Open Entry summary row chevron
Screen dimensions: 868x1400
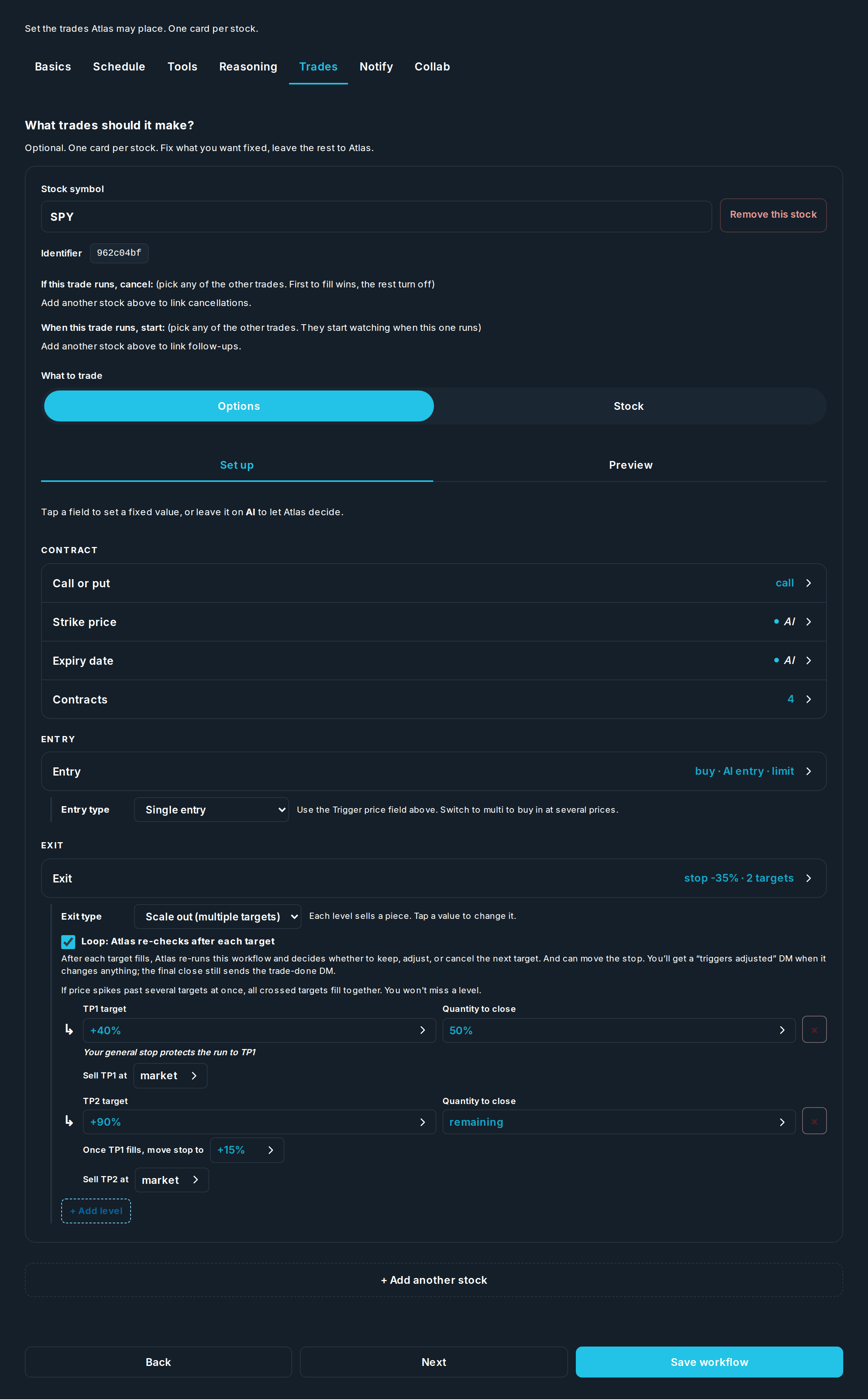coord(808,771)
